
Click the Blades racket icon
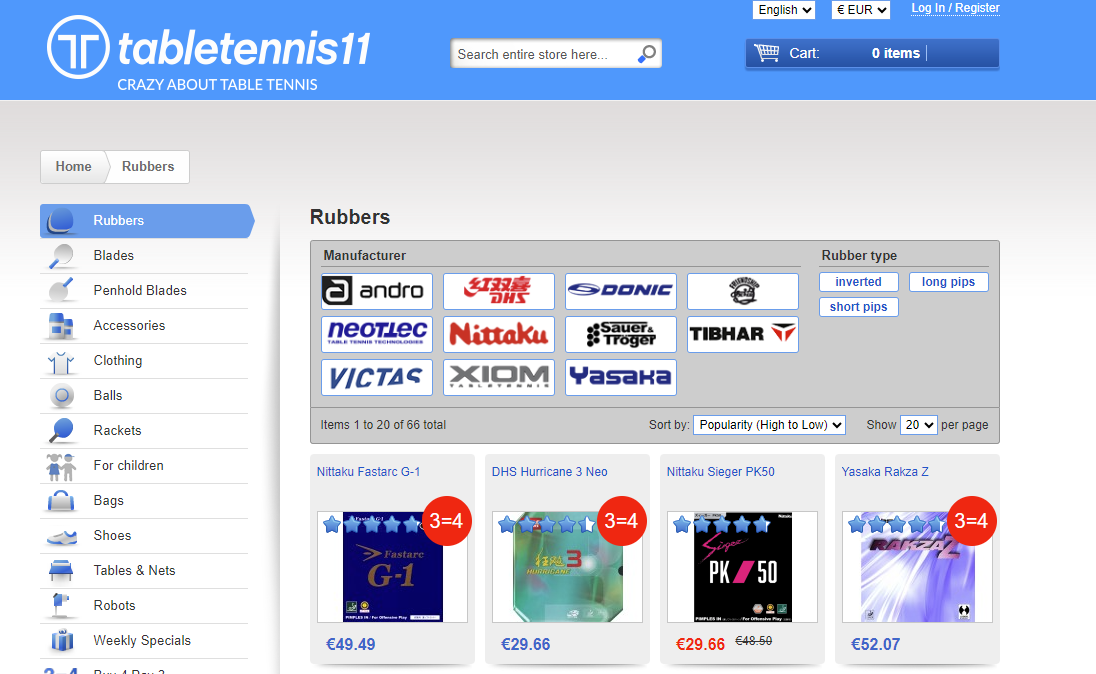(x=61, y=256)
